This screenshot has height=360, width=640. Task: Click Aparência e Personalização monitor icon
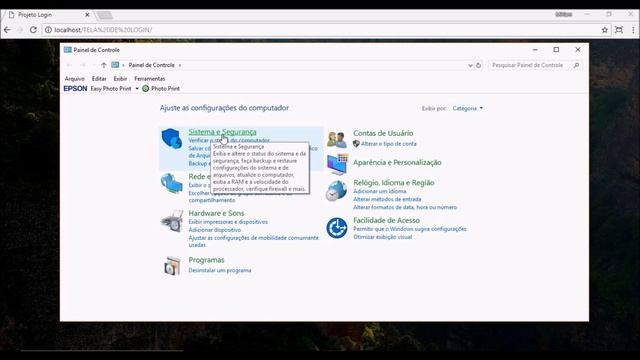(x=337, y=164)
